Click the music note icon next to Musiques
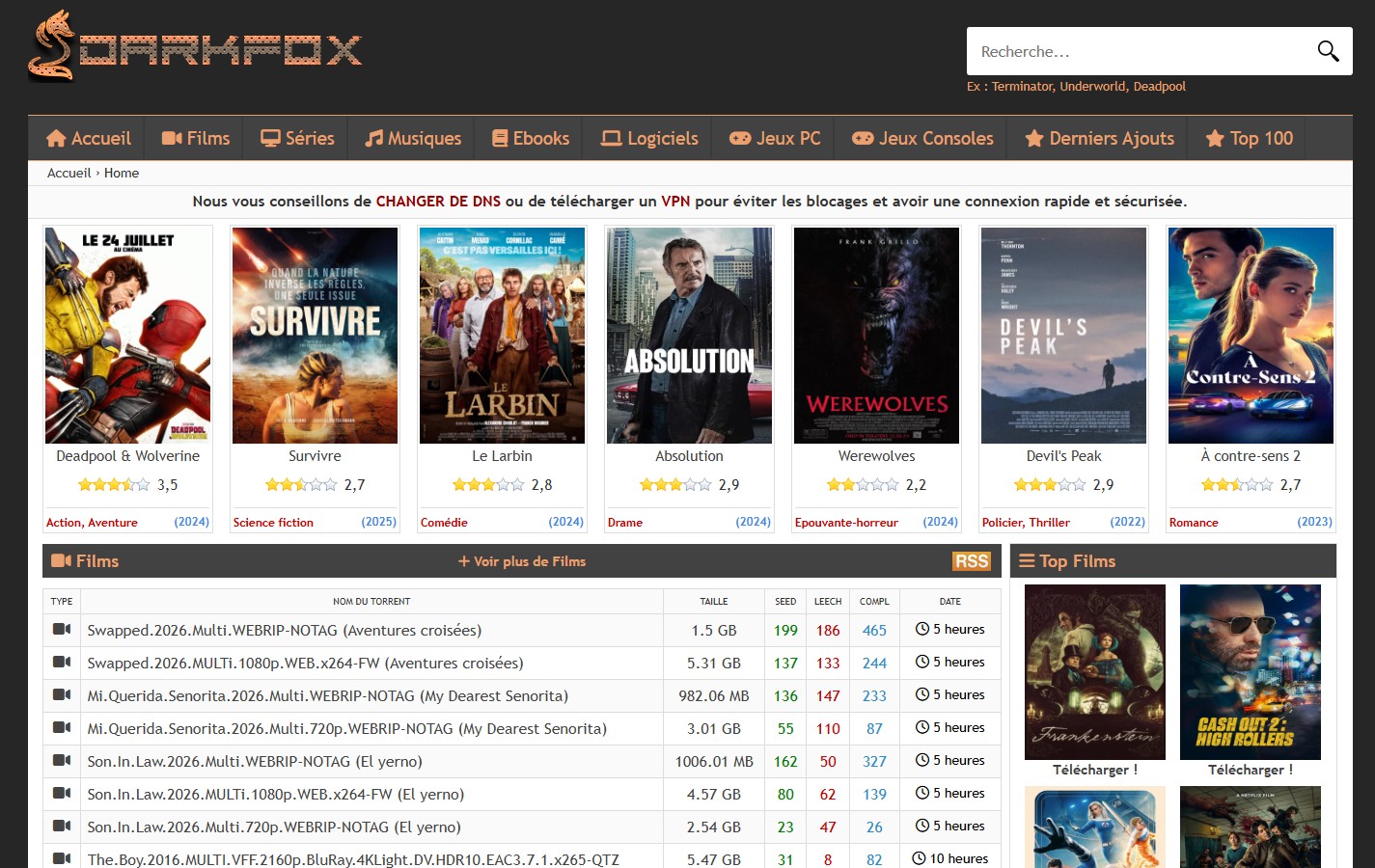 (374, 138)
